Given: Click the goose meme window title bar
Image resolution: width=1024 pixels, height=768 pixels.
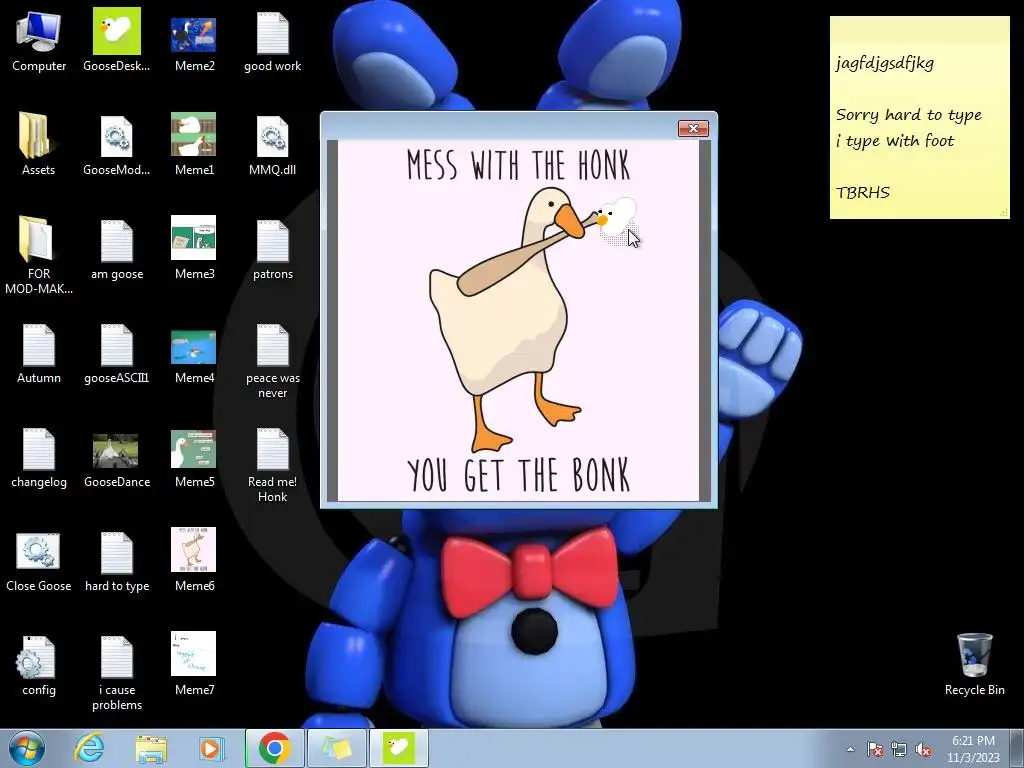Looking at the screenshot, I should 500,127.
